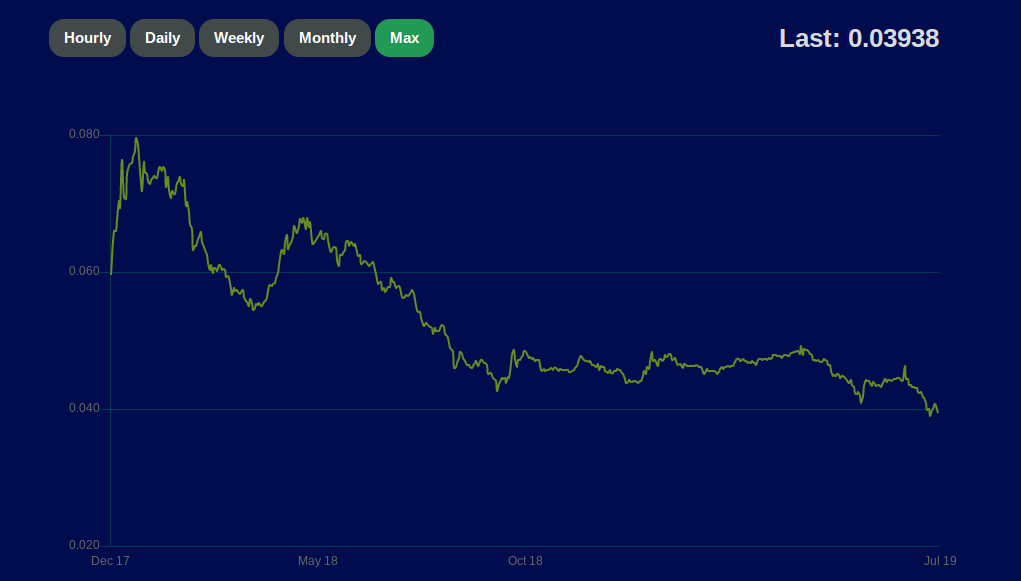This screenshot has width=1021, height=581.
Task: Click the starting point of the price line
Action: tap(111, 272)
